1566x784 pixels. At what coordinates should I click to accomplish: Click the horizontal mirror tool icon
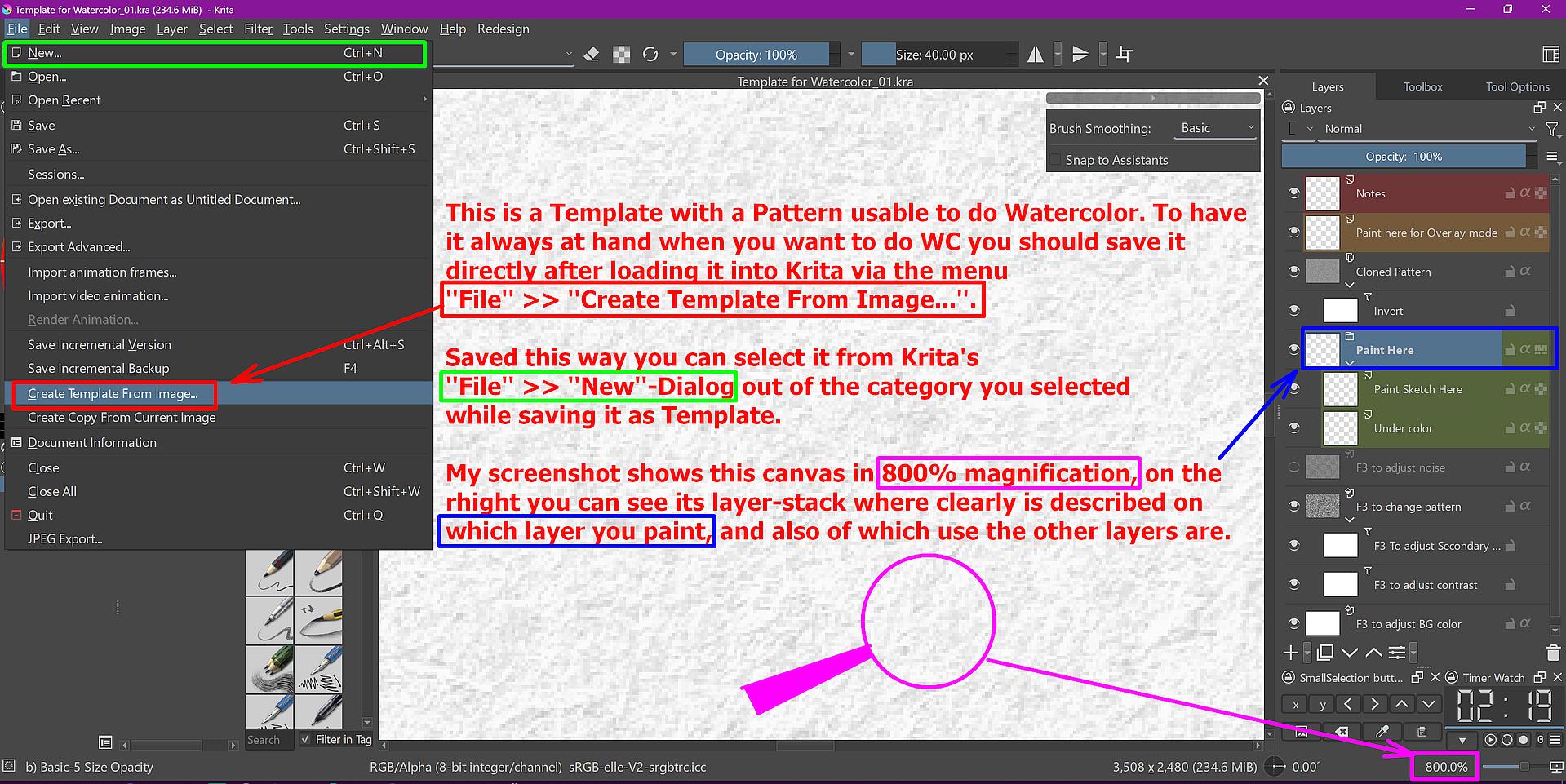click(x=1036, y=55)
